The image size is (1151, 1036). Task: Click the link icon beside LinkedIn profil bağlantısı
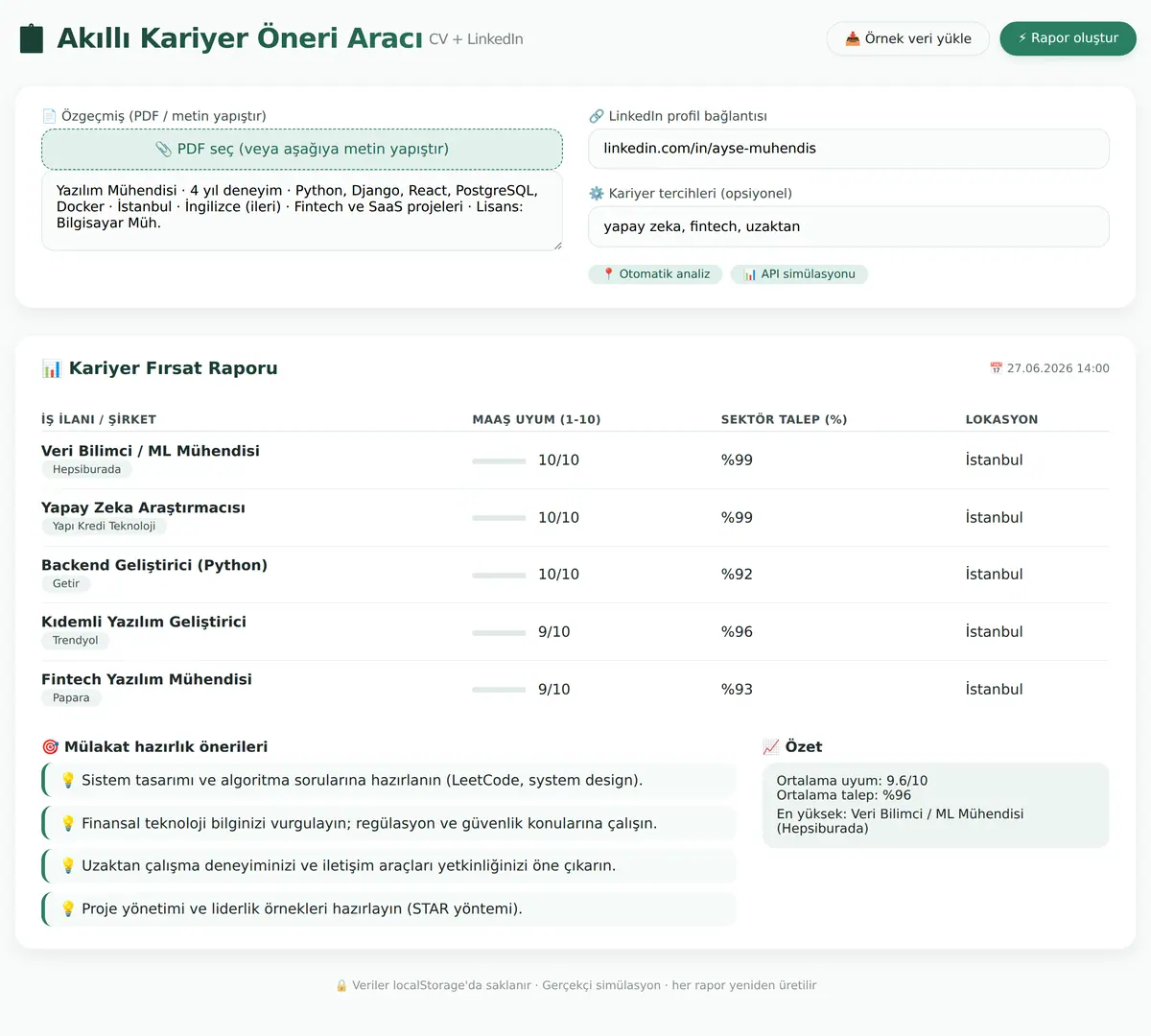597,116
